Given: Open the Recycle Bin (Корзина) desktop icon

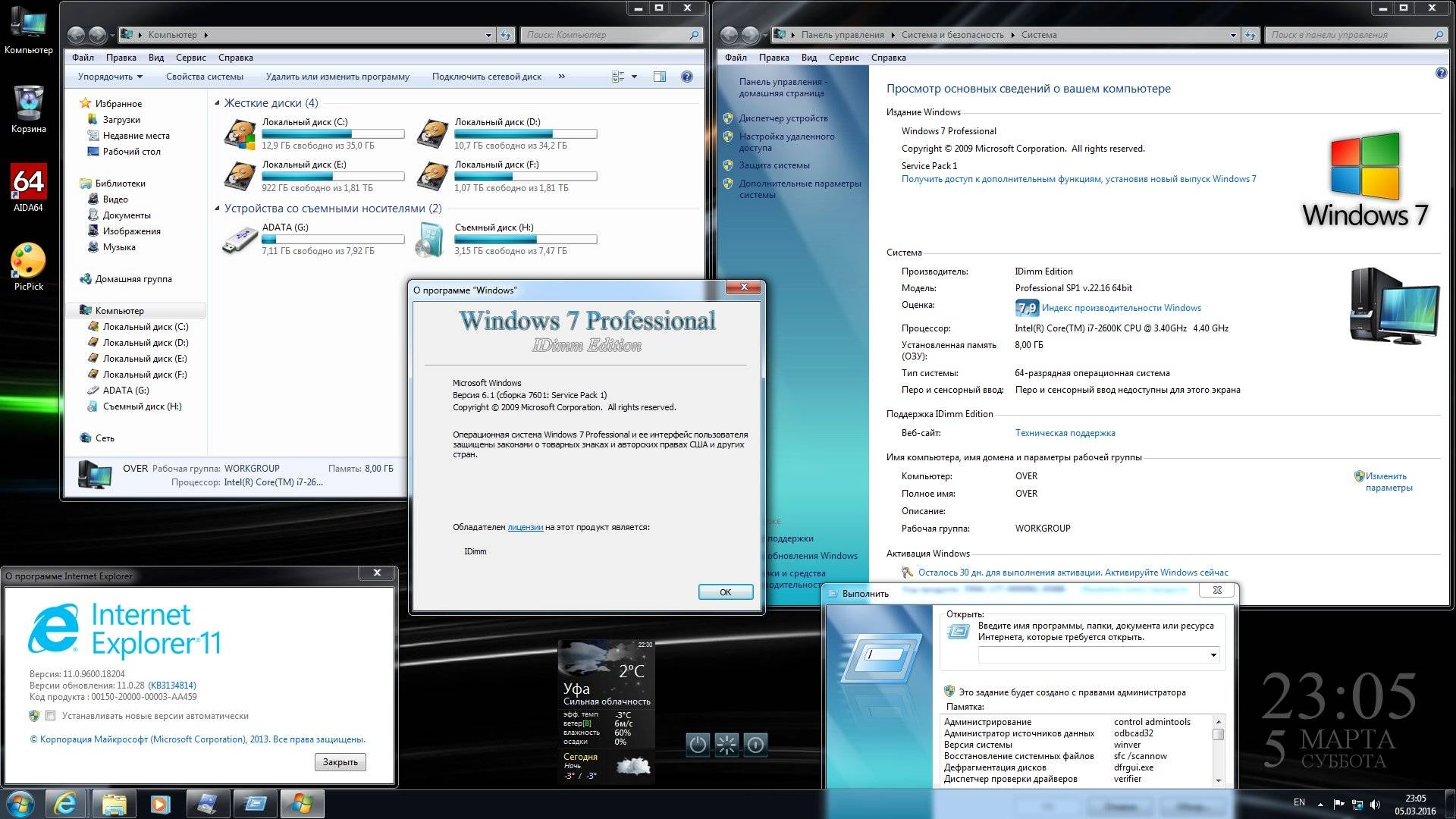Looking at the screenshot, I should (29, 109).
